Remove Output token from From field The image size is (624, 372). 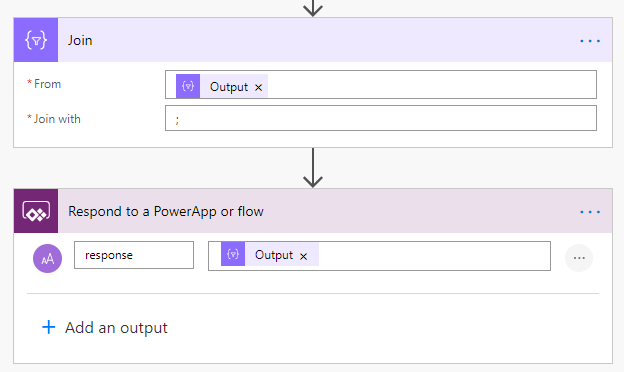[x=258, y=87]
